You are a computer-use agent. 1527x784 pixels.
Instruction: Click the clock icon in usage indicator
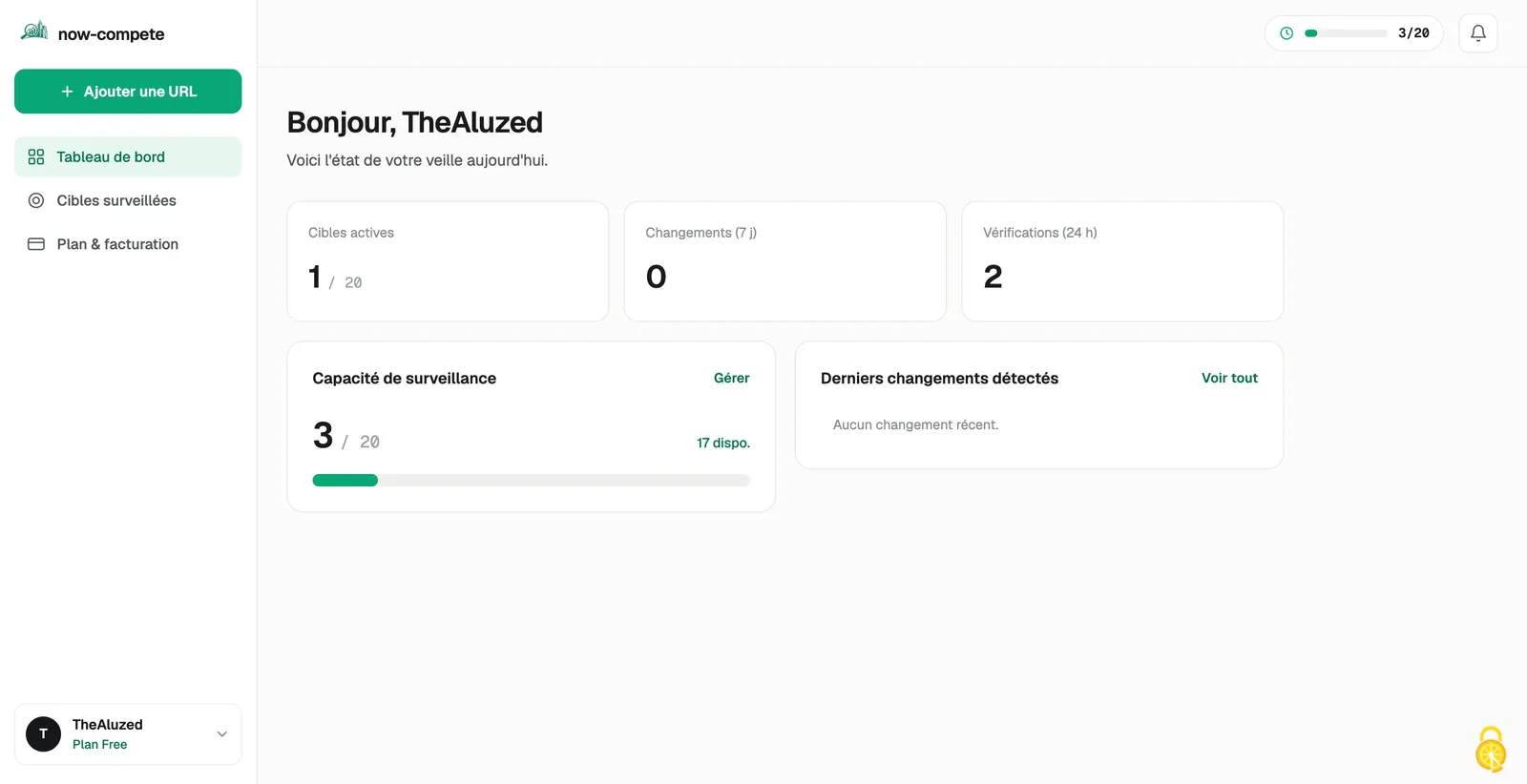click(x=1286, y=33)
